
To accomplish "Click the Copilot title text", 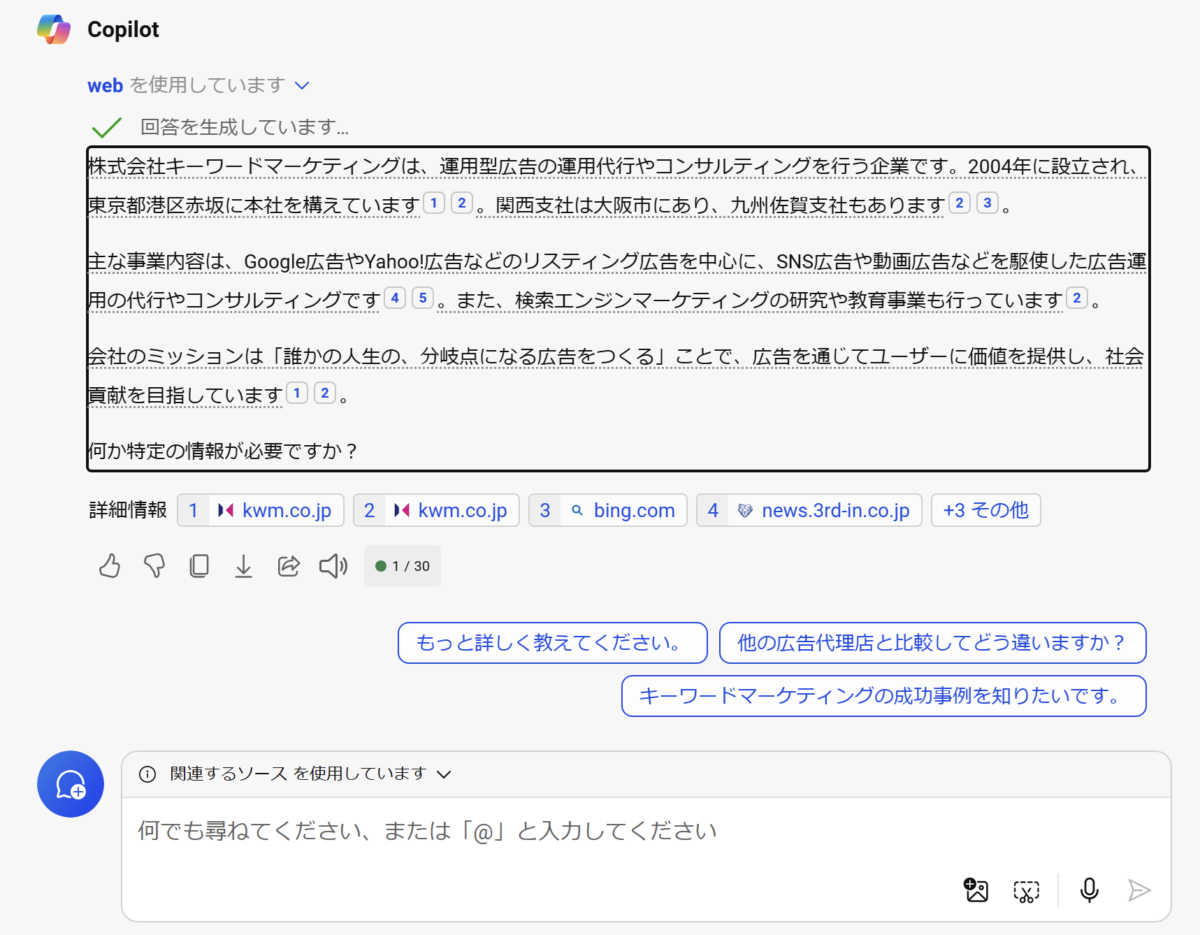I will 123,30.
